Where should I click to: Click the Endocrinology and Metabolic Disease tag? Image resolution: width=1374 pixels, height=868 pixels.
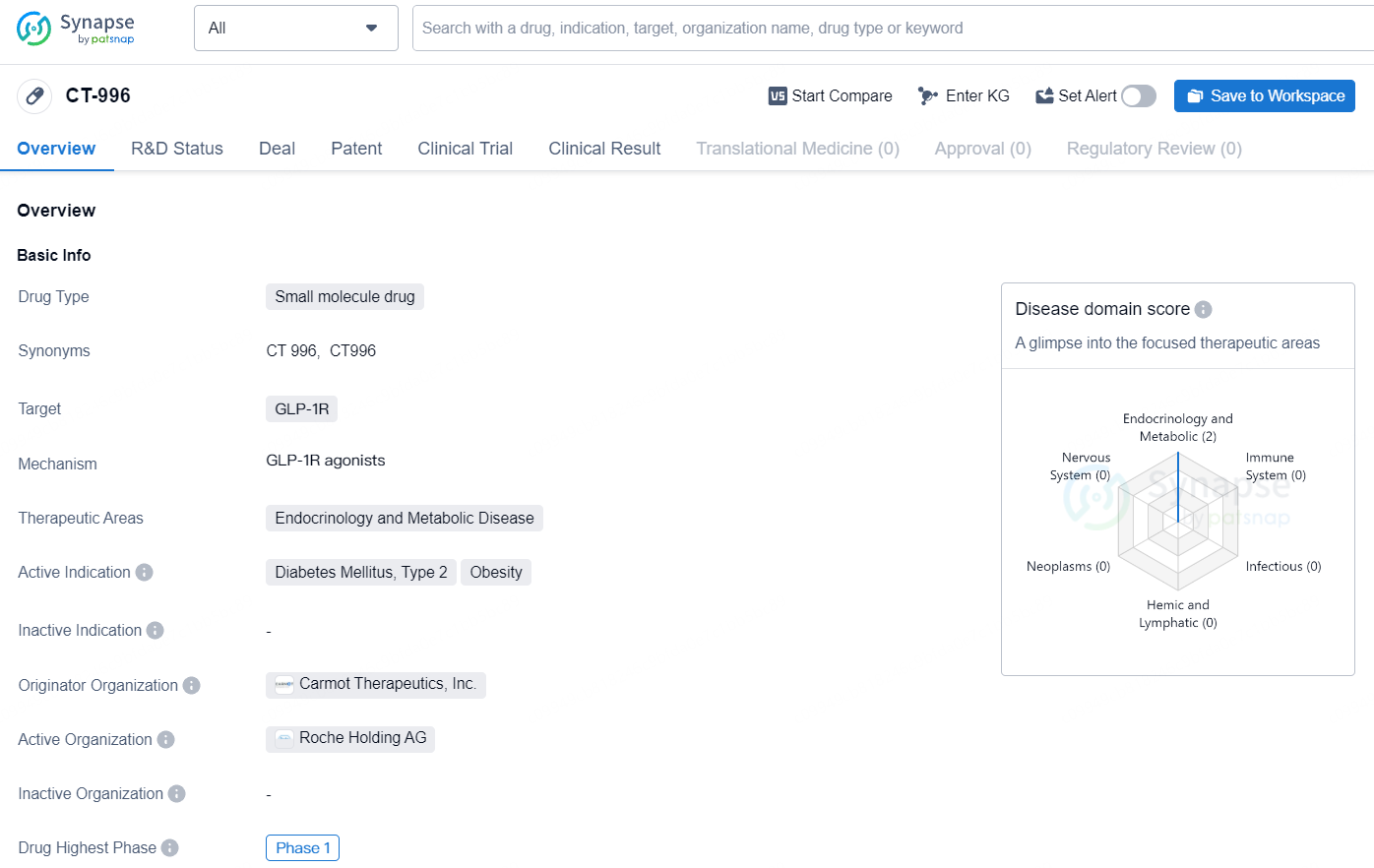405,519
